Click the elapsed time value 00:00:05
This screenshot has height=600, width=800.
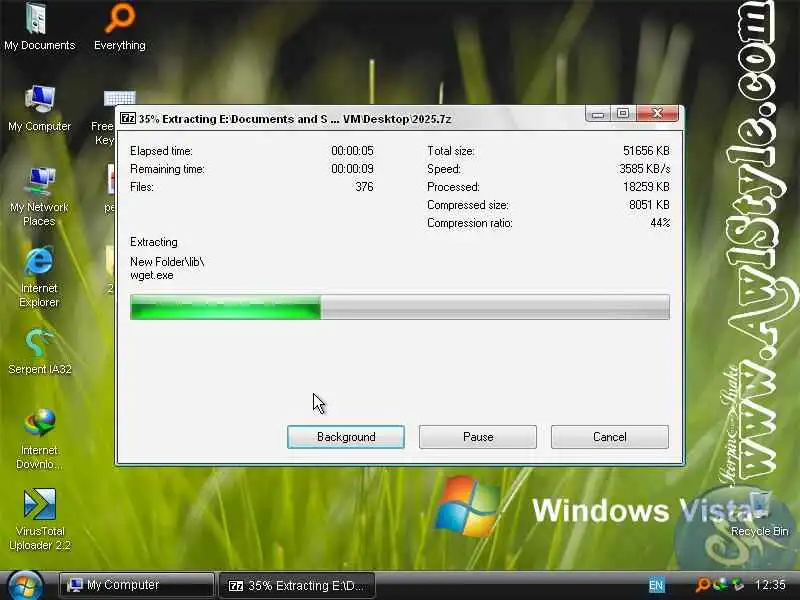353,151
